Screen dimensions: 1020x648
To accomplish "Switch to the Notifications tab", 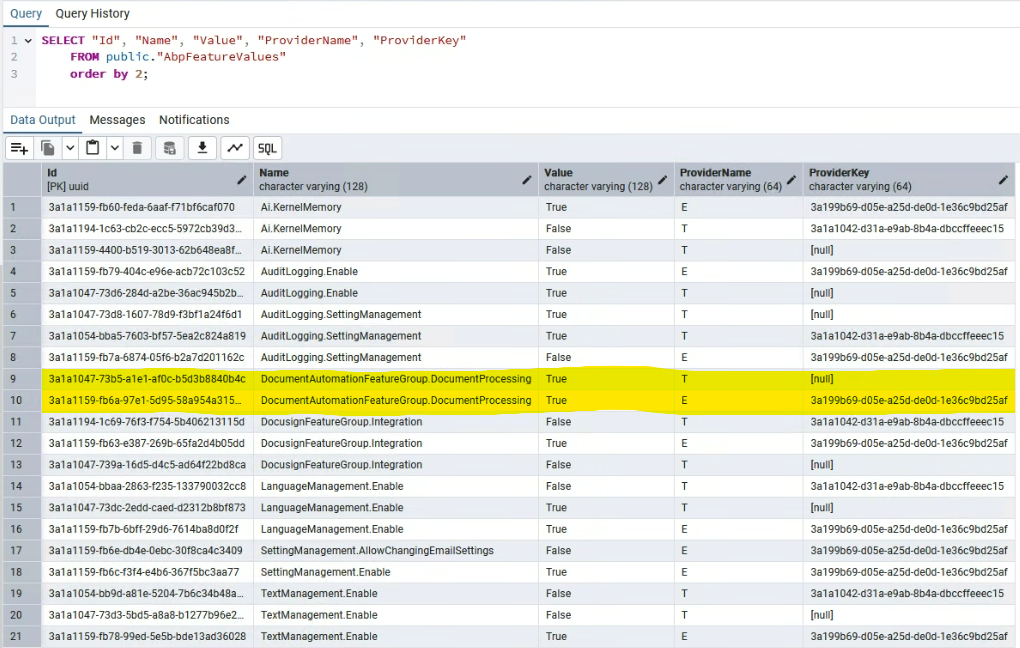I will pos(194,120).
